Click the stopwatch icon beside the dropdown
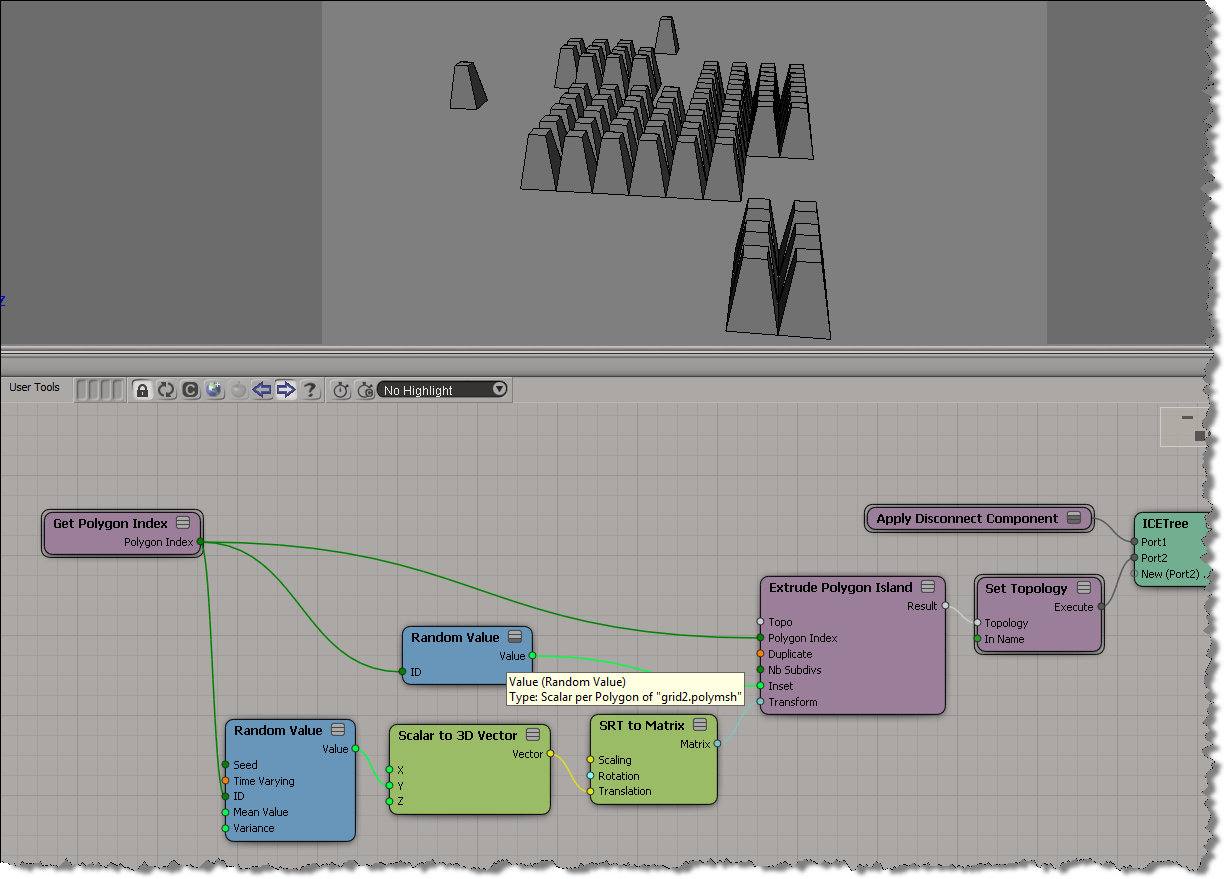 click(x=365, y=390)
